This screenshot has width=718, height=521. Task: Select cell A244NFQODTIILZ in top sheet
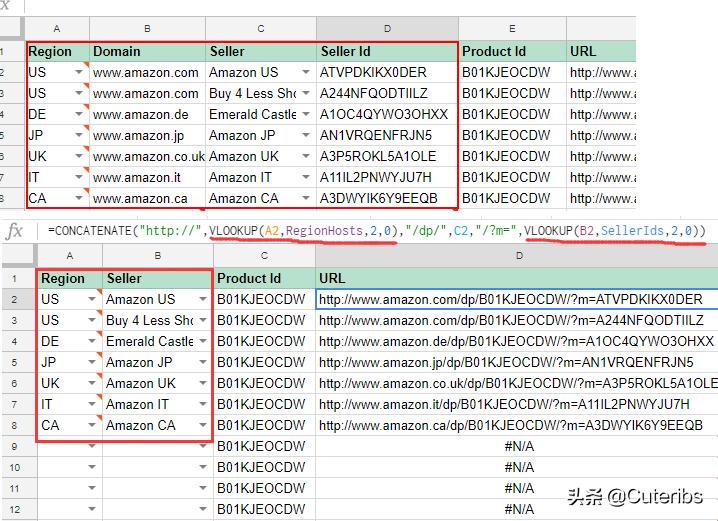[x=387, y=93]
